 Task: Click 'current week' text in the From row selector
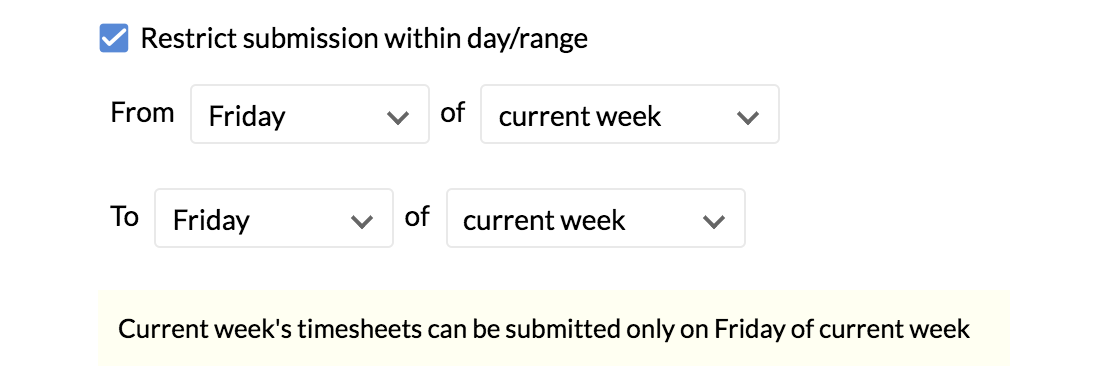(579, 116)
